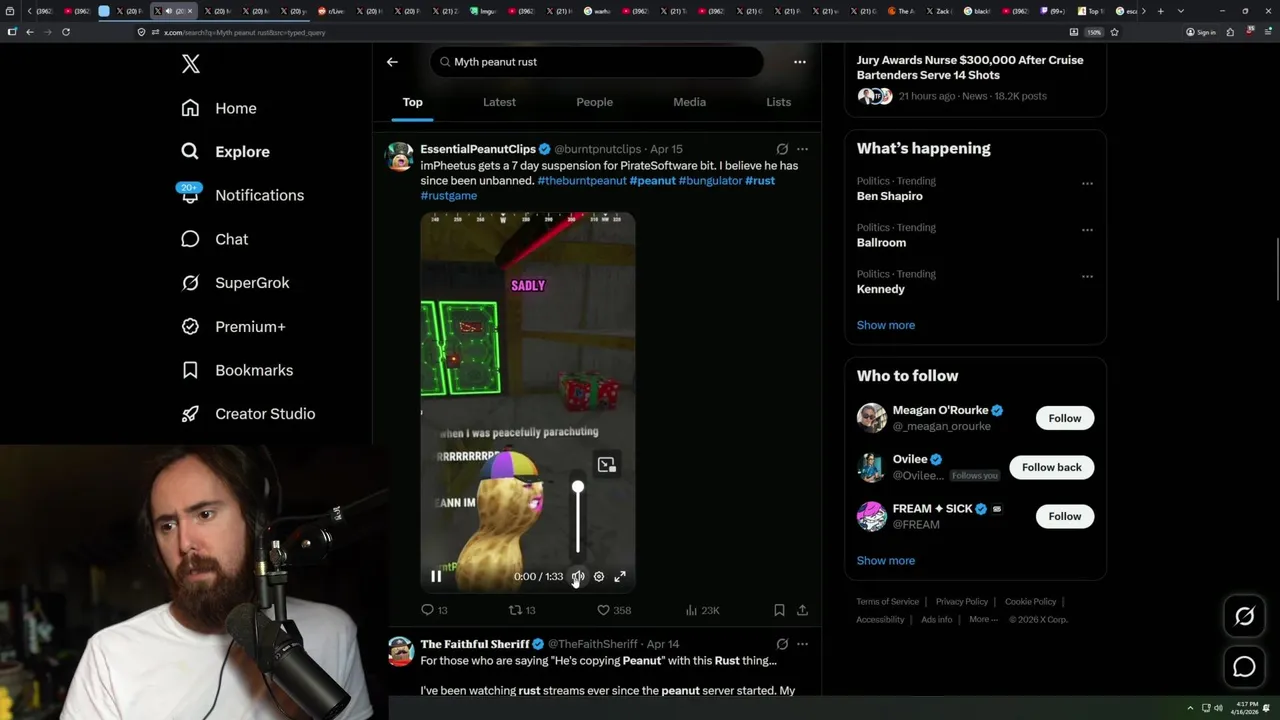Open more menu on EssentialPeanutClips post

[x=802, y=149]
